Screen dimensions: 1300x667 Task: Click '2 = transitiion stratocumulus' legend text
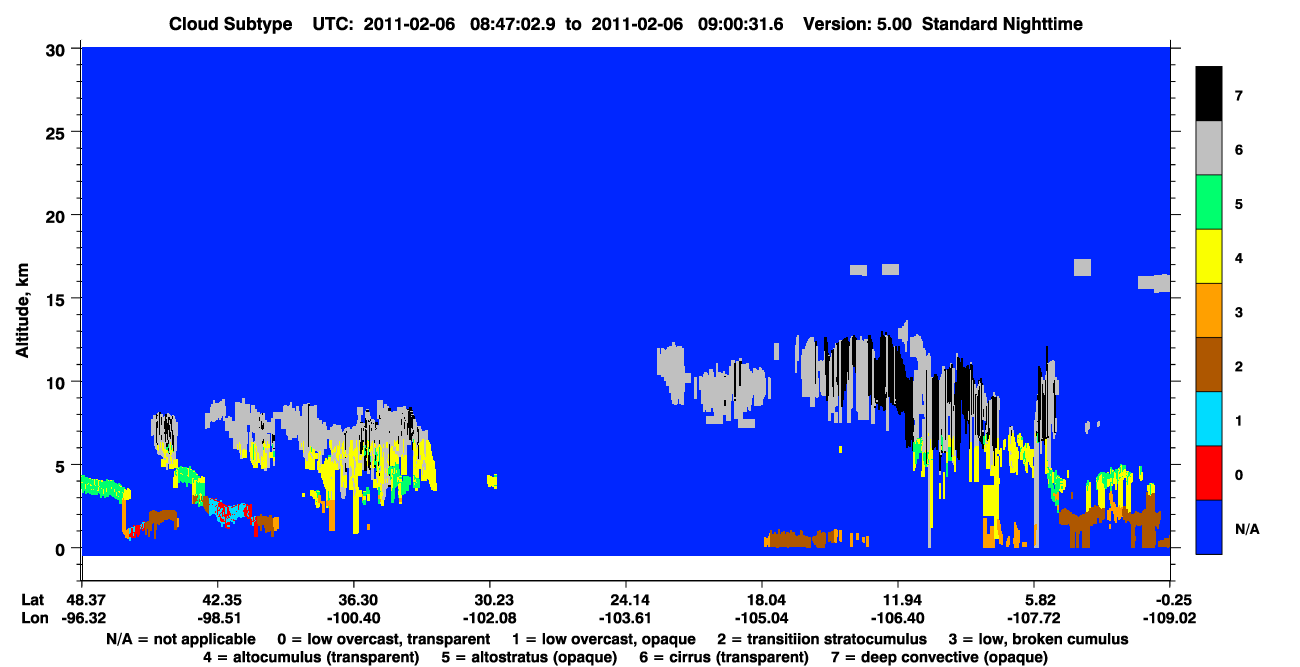(x=822, y=639)
